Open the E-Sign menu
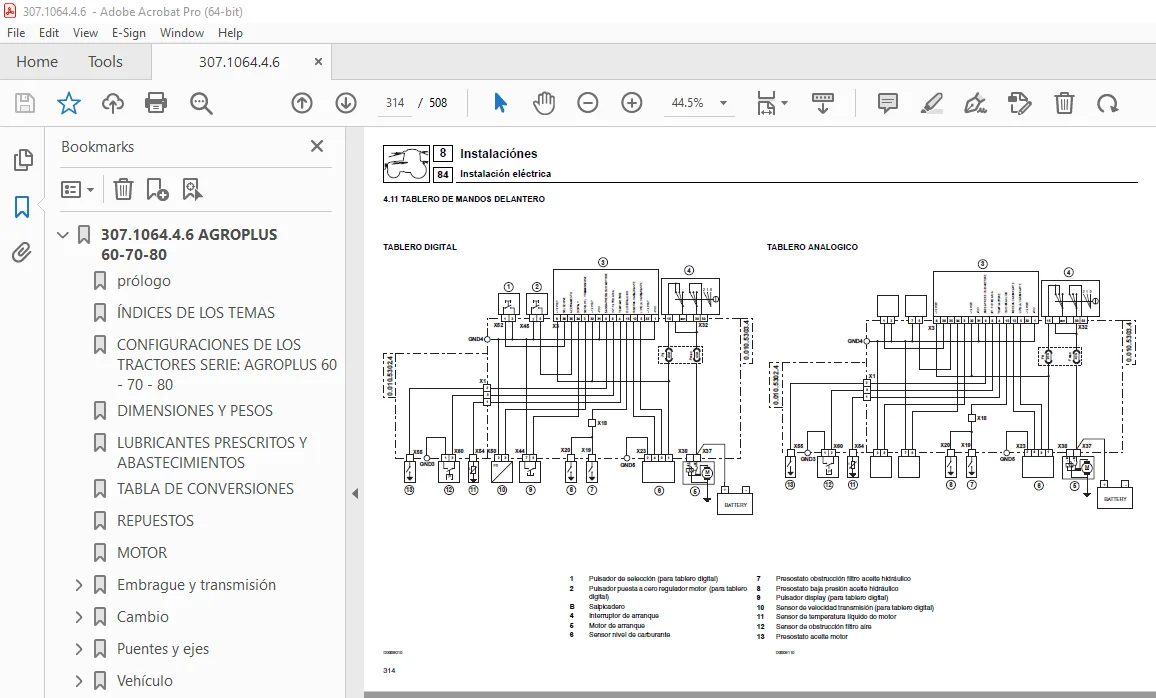This screenshot has height=698, width=1156. point(128,32)
